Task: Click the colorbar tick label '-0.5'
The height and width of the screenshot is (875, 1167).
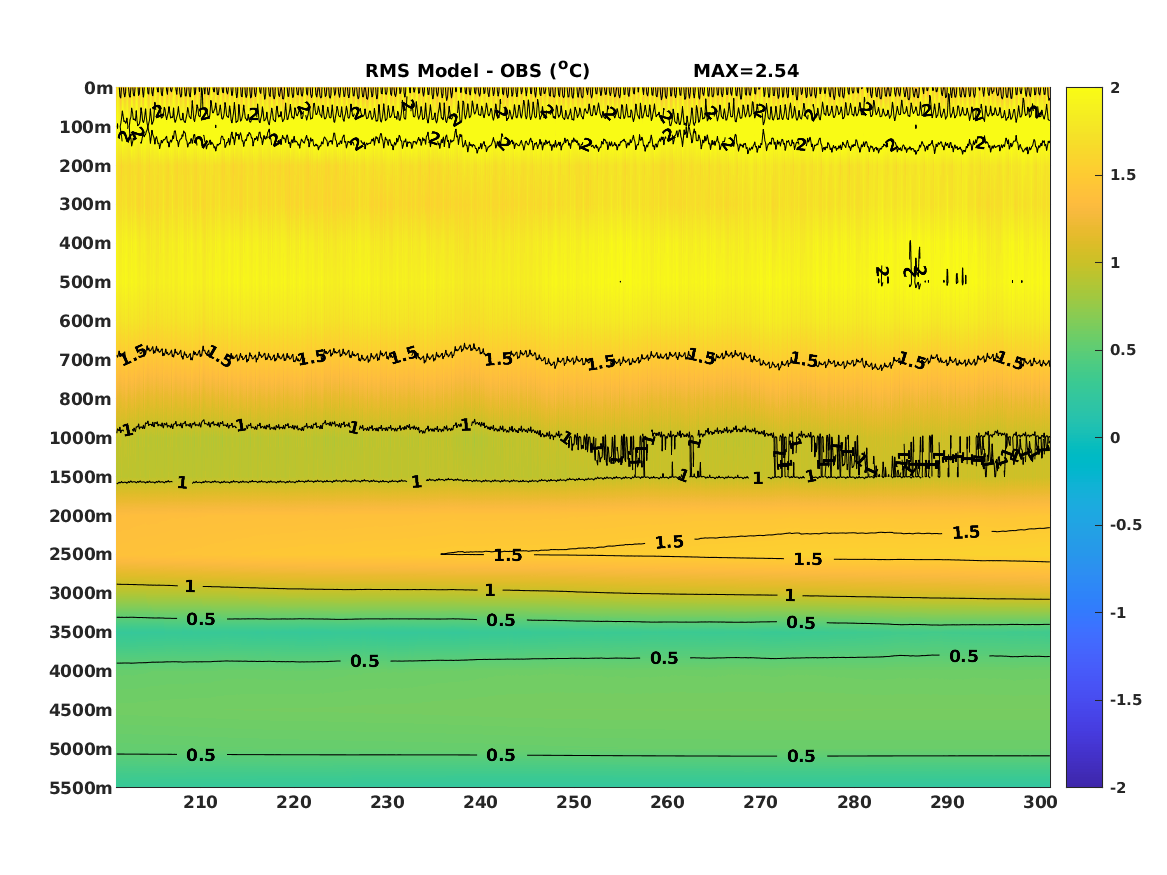Action: tap(1126, 525)
